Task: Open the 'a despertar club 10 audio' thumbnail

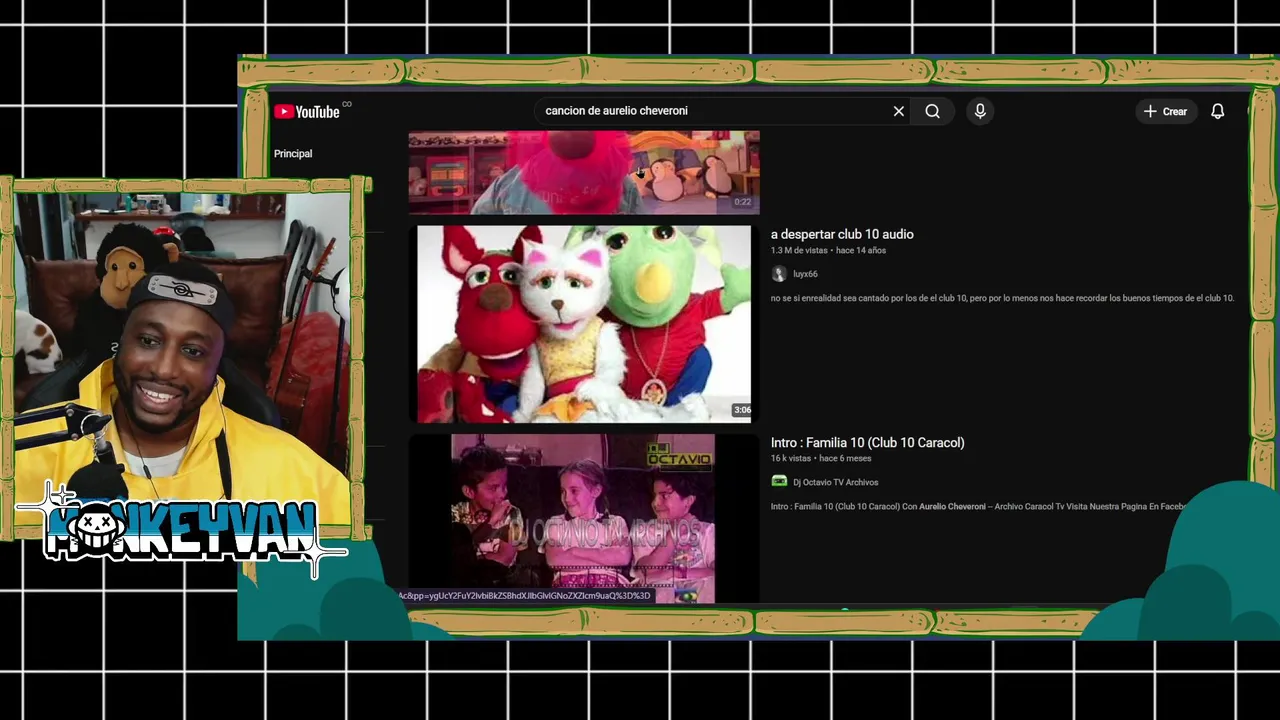Action: pyautogui.click(x=584, y=324)
